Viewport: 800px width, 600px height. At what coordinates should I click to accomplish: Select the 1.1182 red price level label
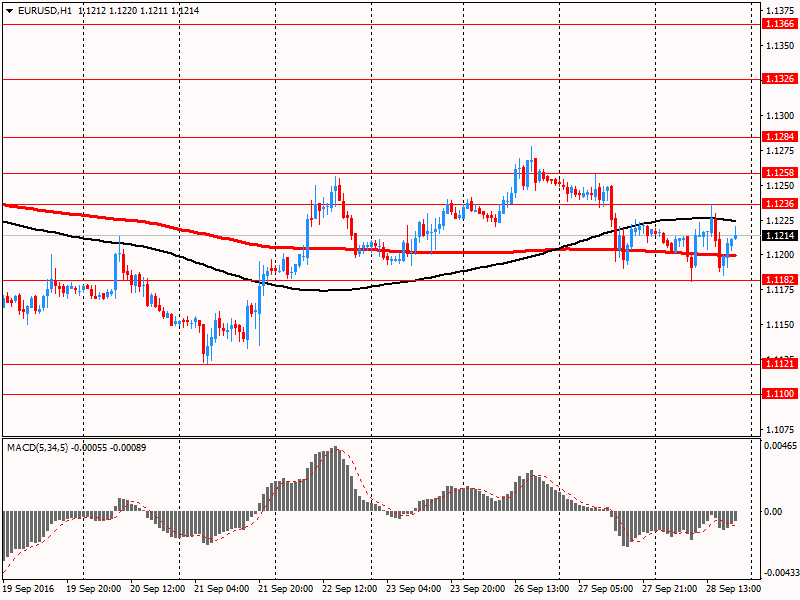pos(779,280)
